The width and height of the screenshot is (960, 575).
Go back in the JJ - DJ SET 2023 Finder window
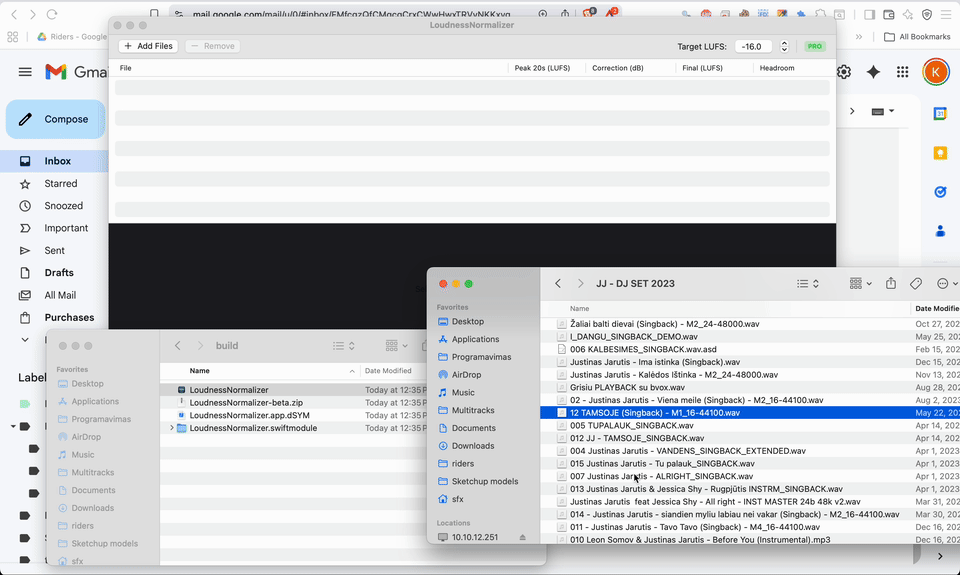[558, 284]
